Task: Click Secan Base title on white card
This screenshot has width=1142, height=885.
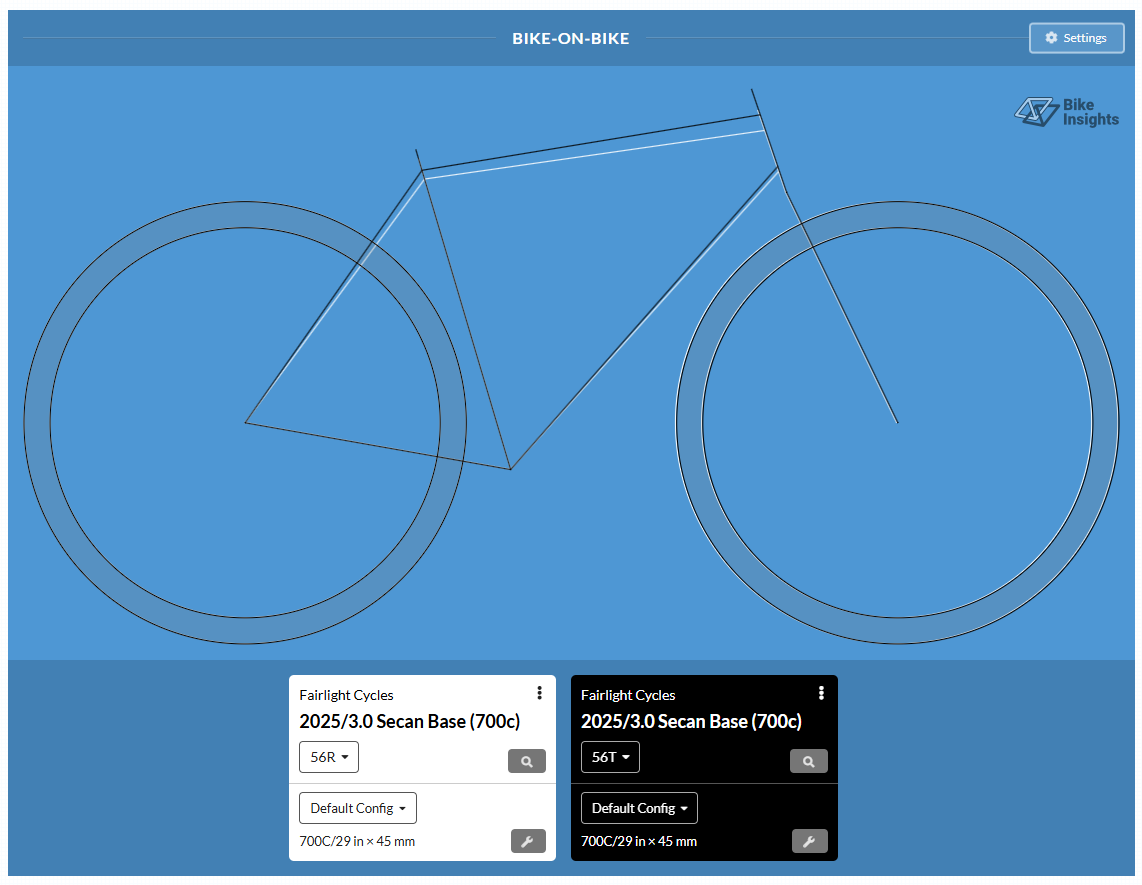Action: (409, 721)
